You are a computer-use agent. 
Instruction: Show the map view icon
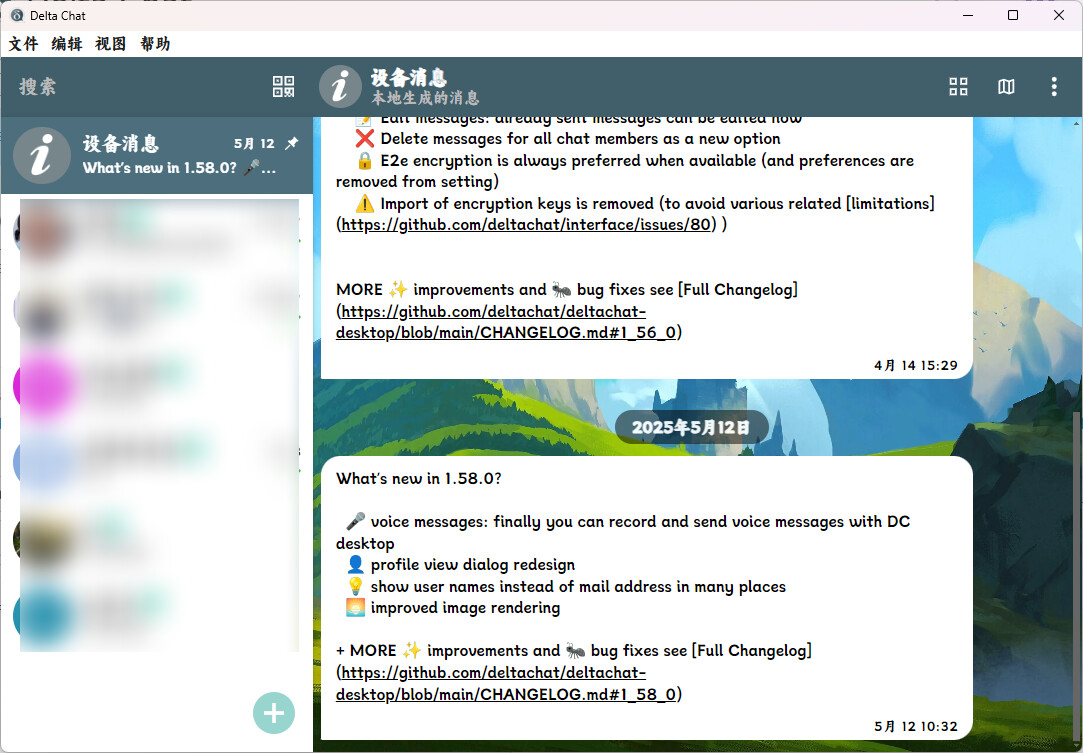pos(1006,86)
